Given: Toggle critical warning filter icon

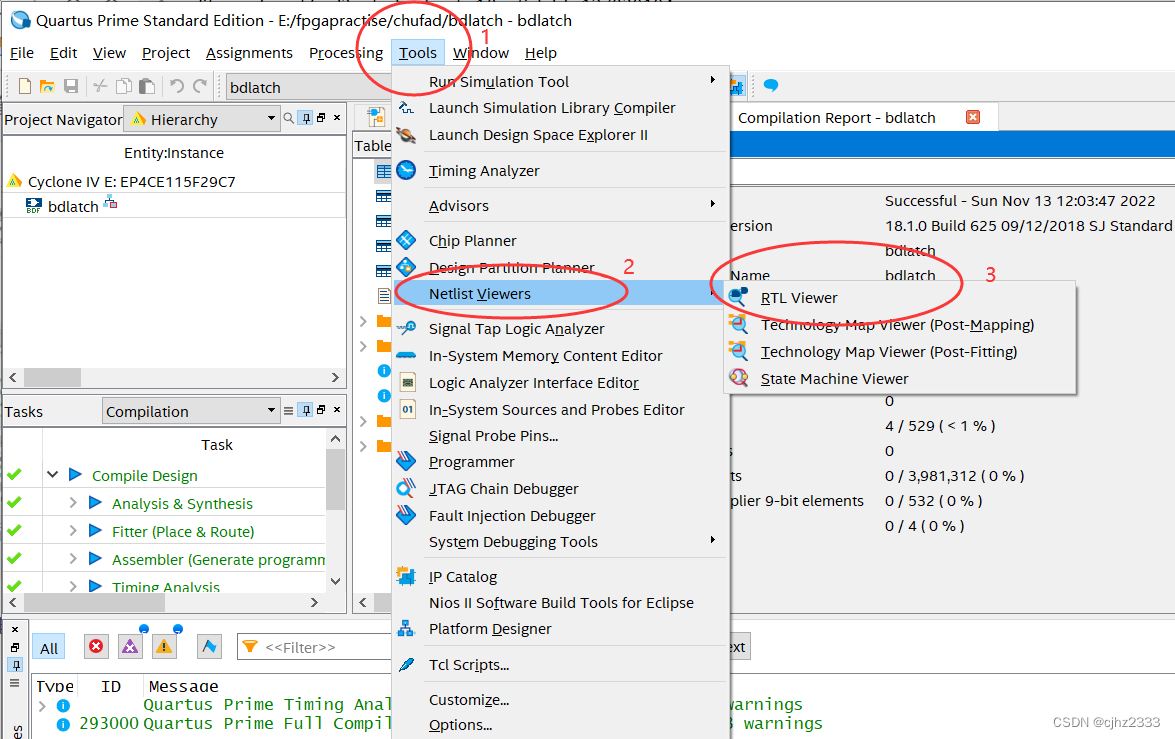Looking at the screenshot, I should [x=130, y=646].
